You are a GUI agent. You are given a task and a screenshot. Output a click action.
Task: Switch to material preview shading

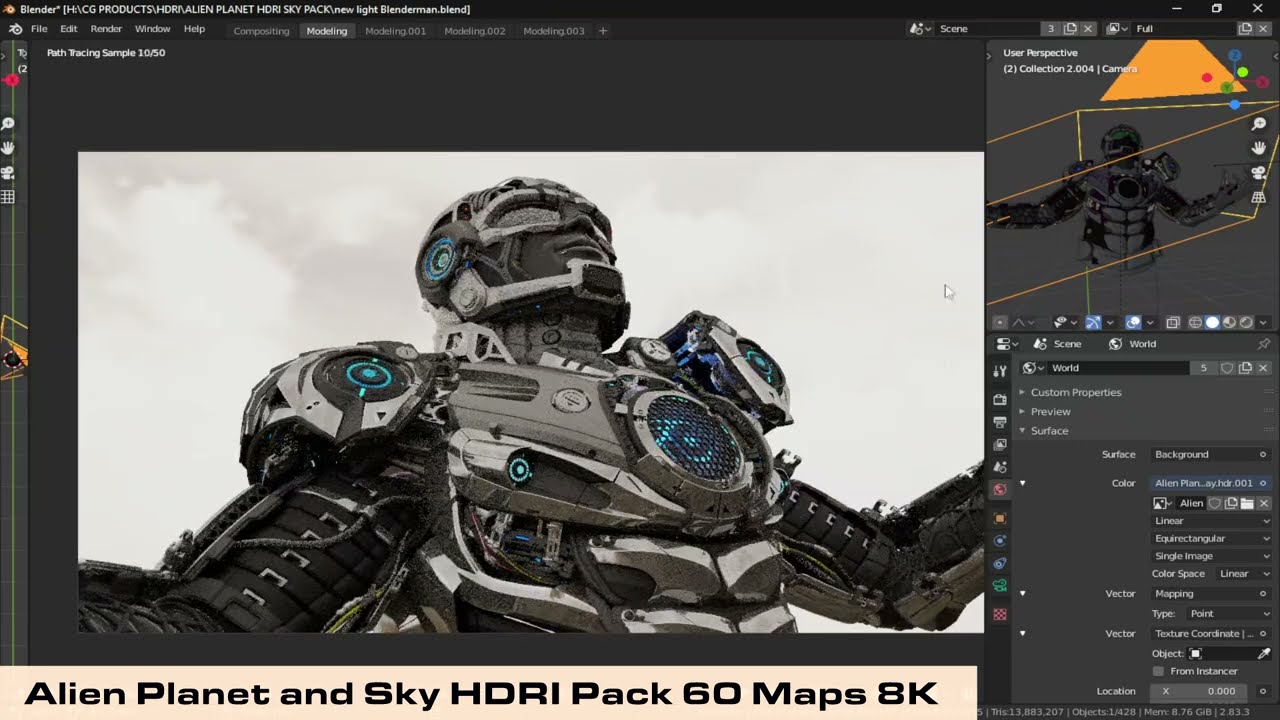(1229, 322)
